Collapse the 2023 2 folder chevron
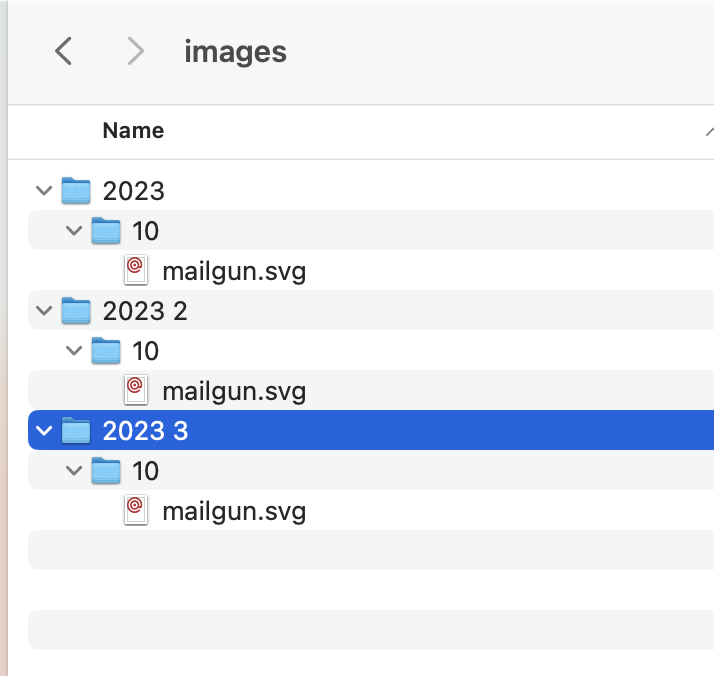The width and height of the screenshot is (714, 676). click(x=44, y=310)
